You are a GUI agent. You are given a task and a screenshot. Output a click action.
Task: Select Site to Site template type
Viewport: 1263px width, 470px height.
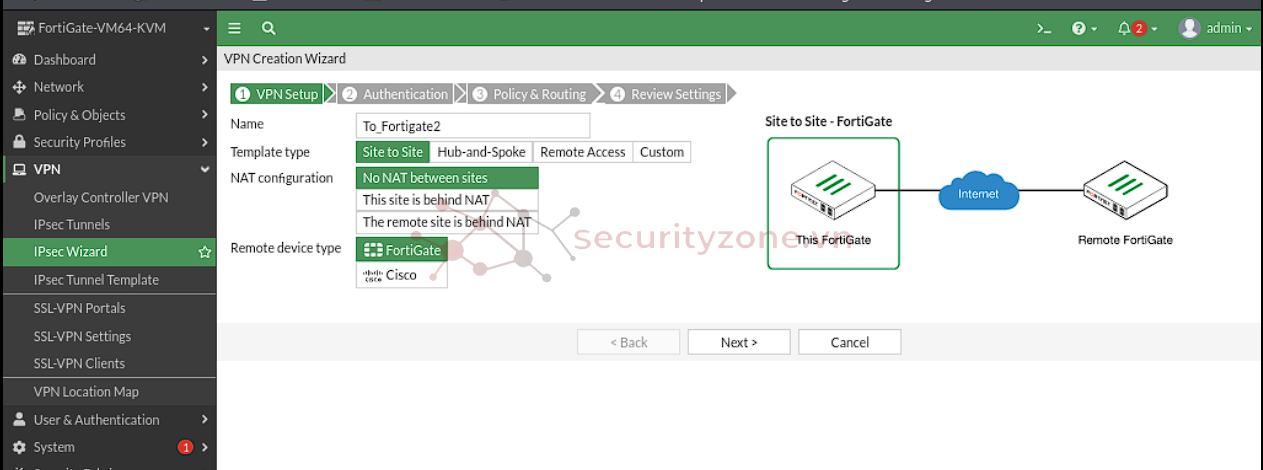pyautogui.click(x=393, y=152)
